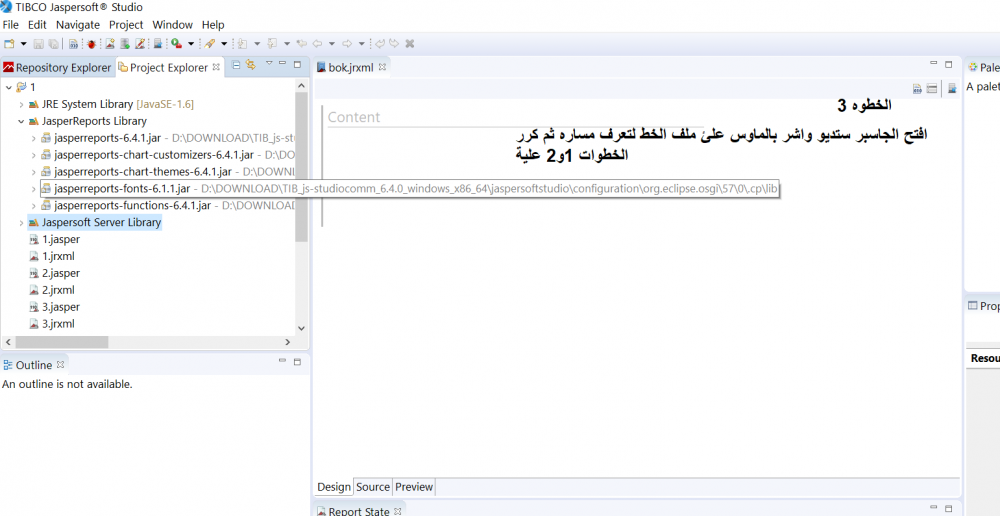1000x516 pixels.
Task: Open the Project Explorer View Menu triangle
Action: [x=268, y=66]
